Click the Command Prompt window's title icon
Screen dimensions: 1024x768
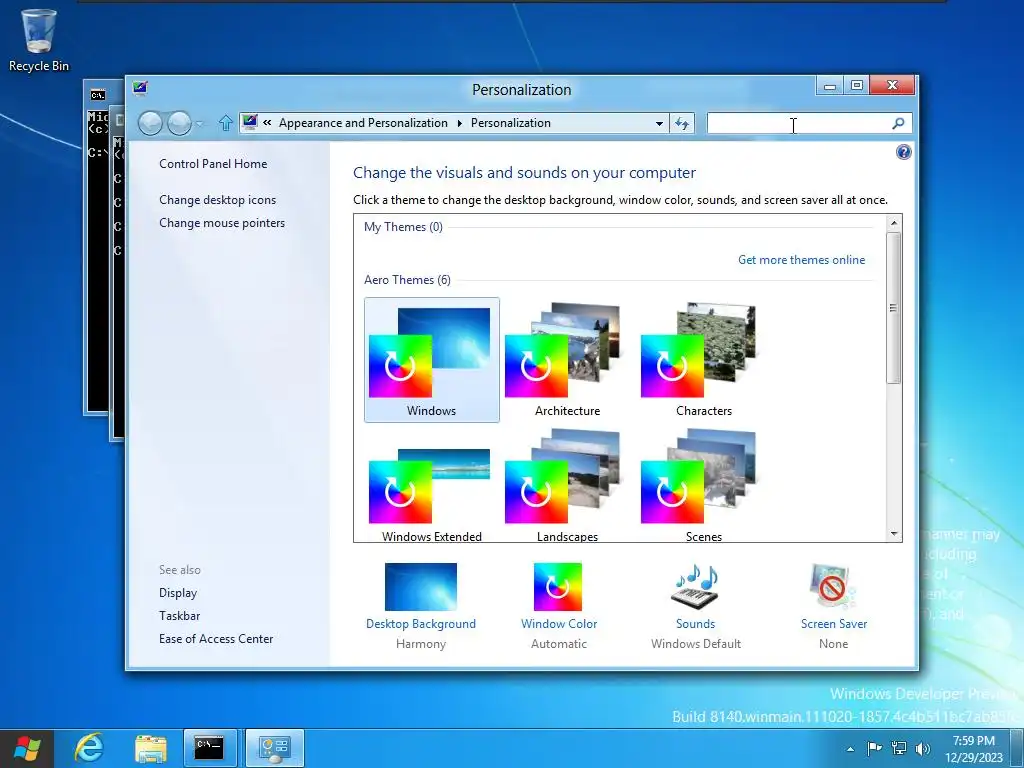point(98,95)
